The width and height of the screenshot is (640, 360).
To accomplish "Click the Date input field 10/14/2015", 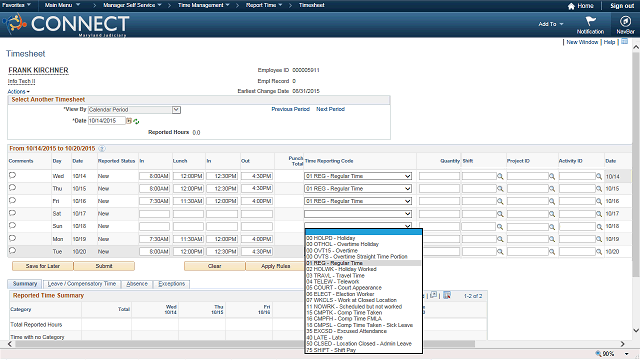I will [x=107, y=121].
